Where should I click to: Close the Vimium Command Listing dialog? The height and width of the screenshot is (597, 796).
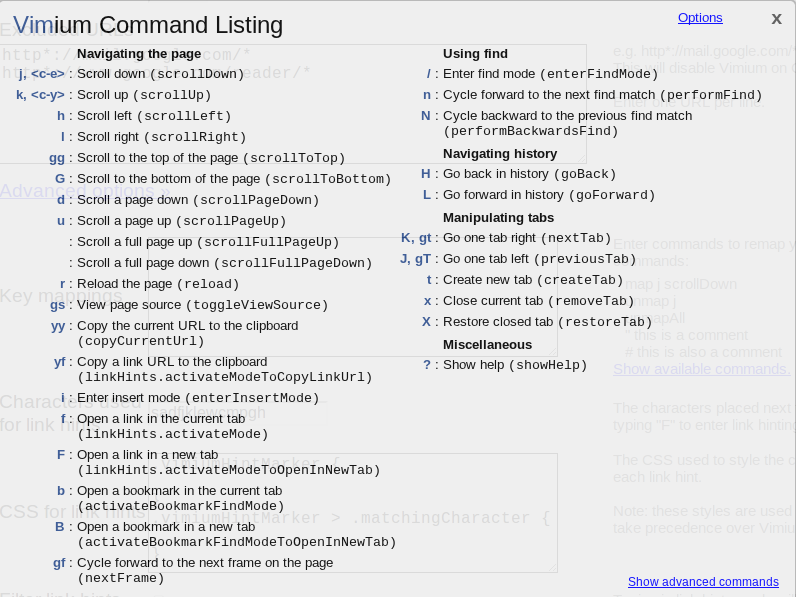(776, 19)
